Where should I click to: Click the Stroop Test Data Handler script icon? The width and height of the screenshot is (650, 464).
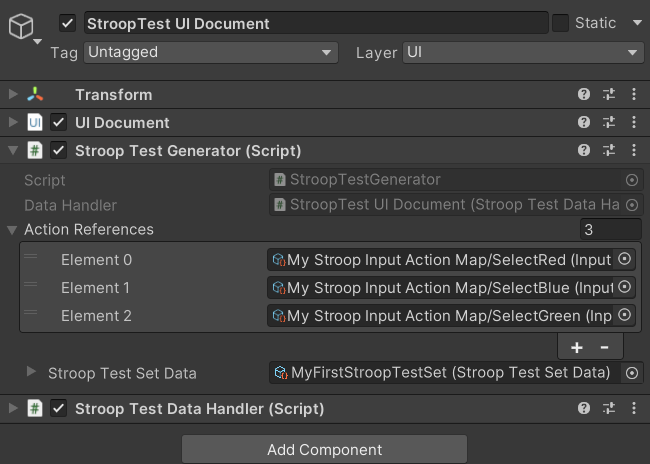pos(35,408)
